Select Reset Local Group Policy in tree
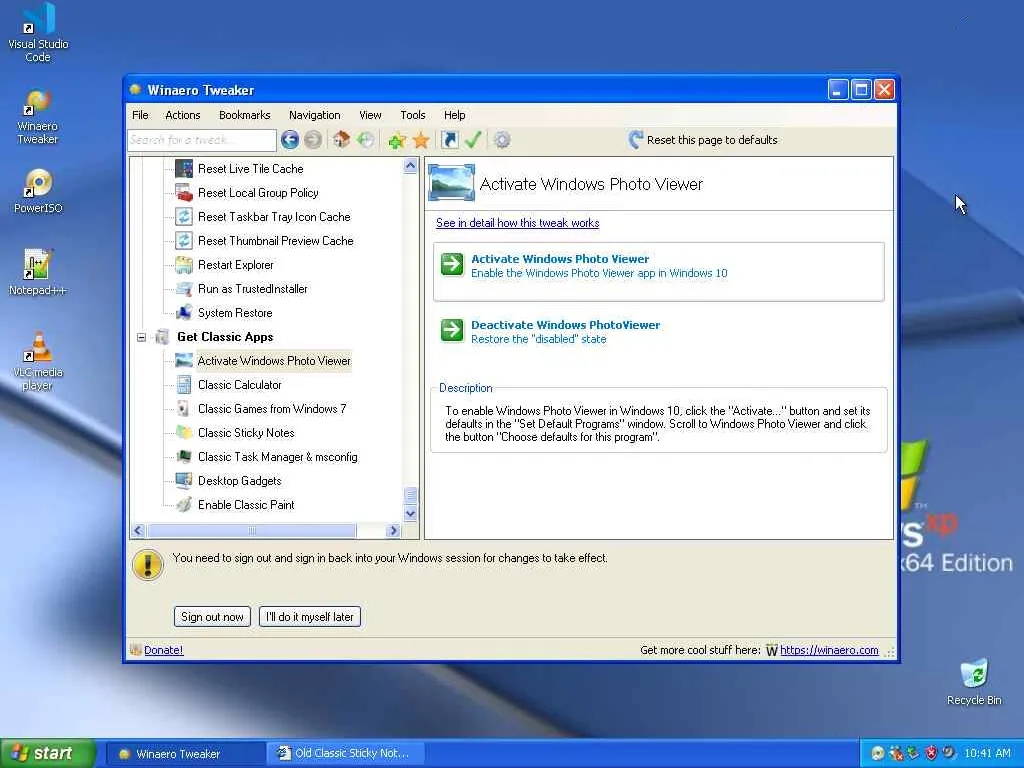This screenshot has width=1024, height=768. (258, 193)
